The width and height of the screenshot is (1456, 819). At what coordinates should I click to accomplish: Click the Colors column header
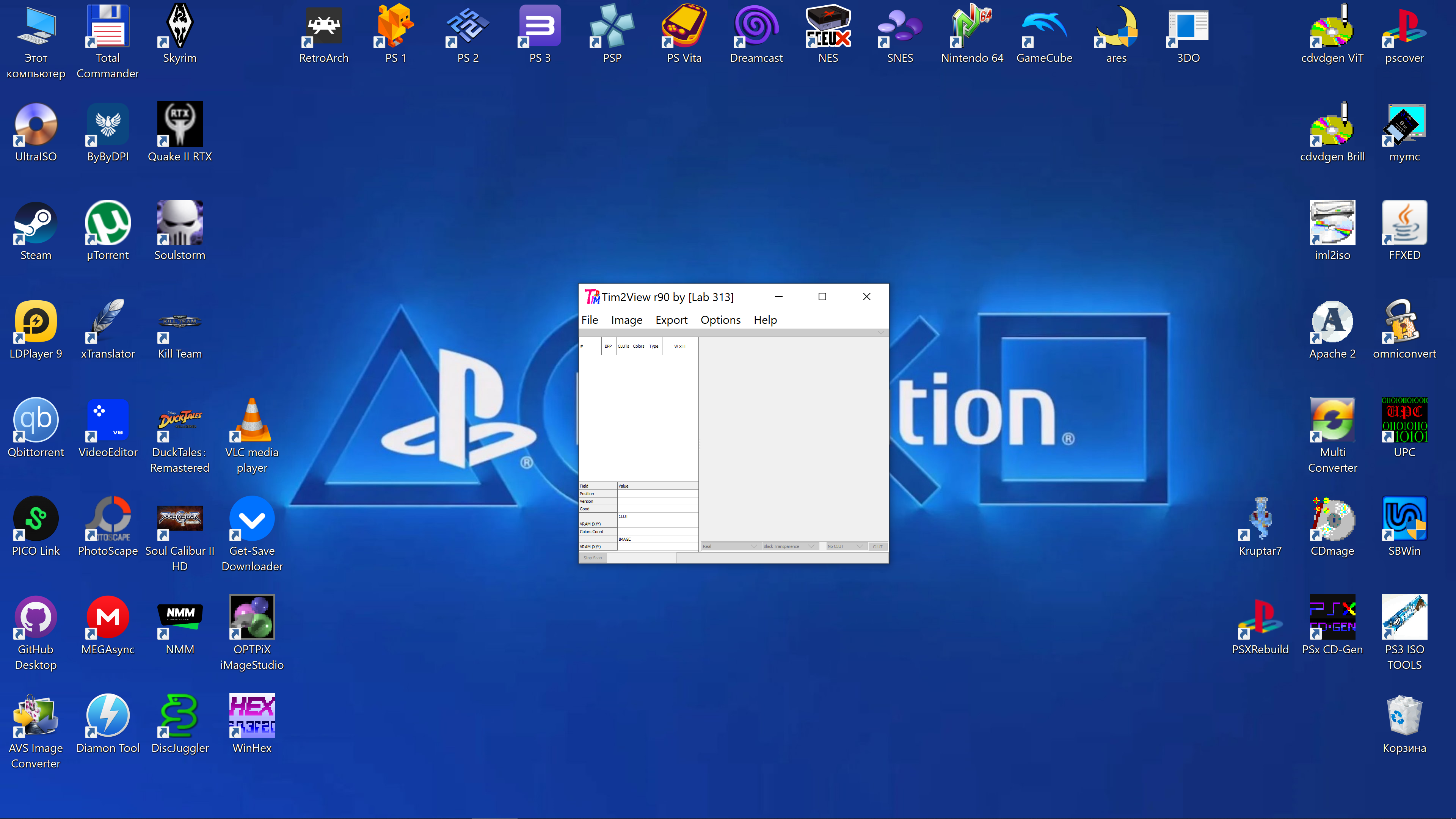639,346
